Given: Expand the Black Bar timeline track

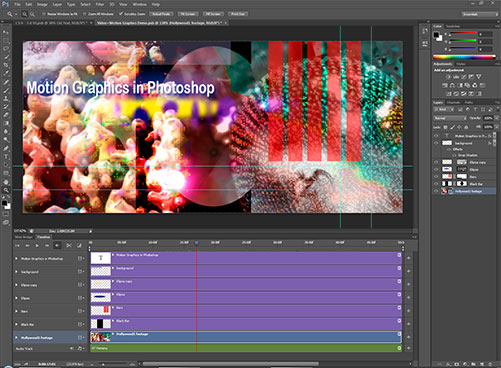Looking at the screenshot, I should click(16, 324).
